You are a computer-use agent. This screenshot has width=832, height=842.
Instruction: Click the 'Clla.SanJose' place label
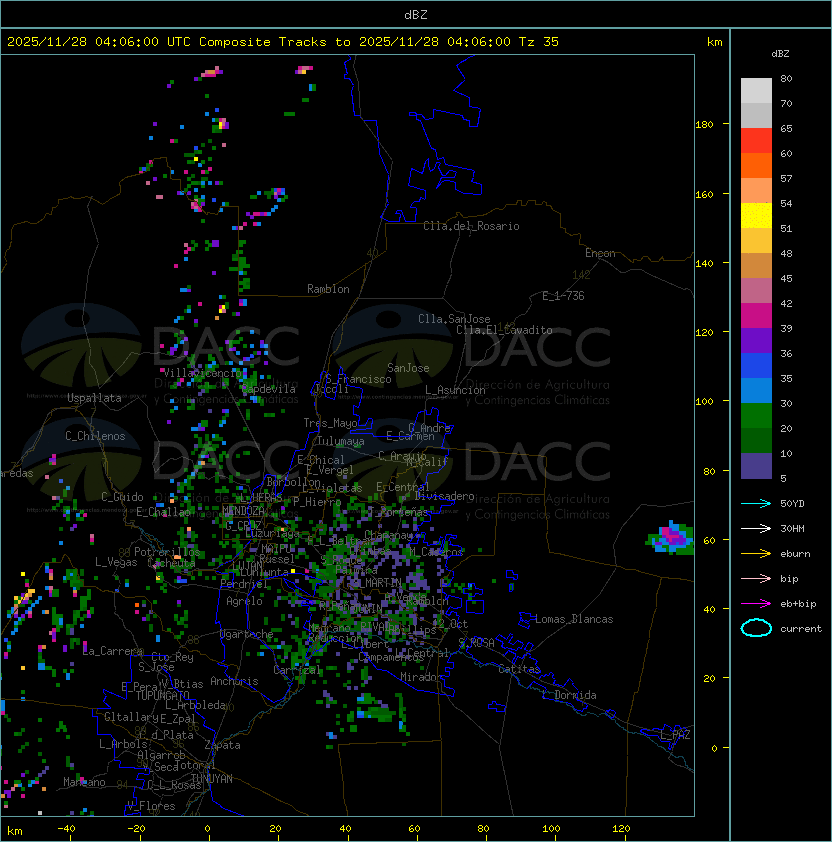(454, 319)
